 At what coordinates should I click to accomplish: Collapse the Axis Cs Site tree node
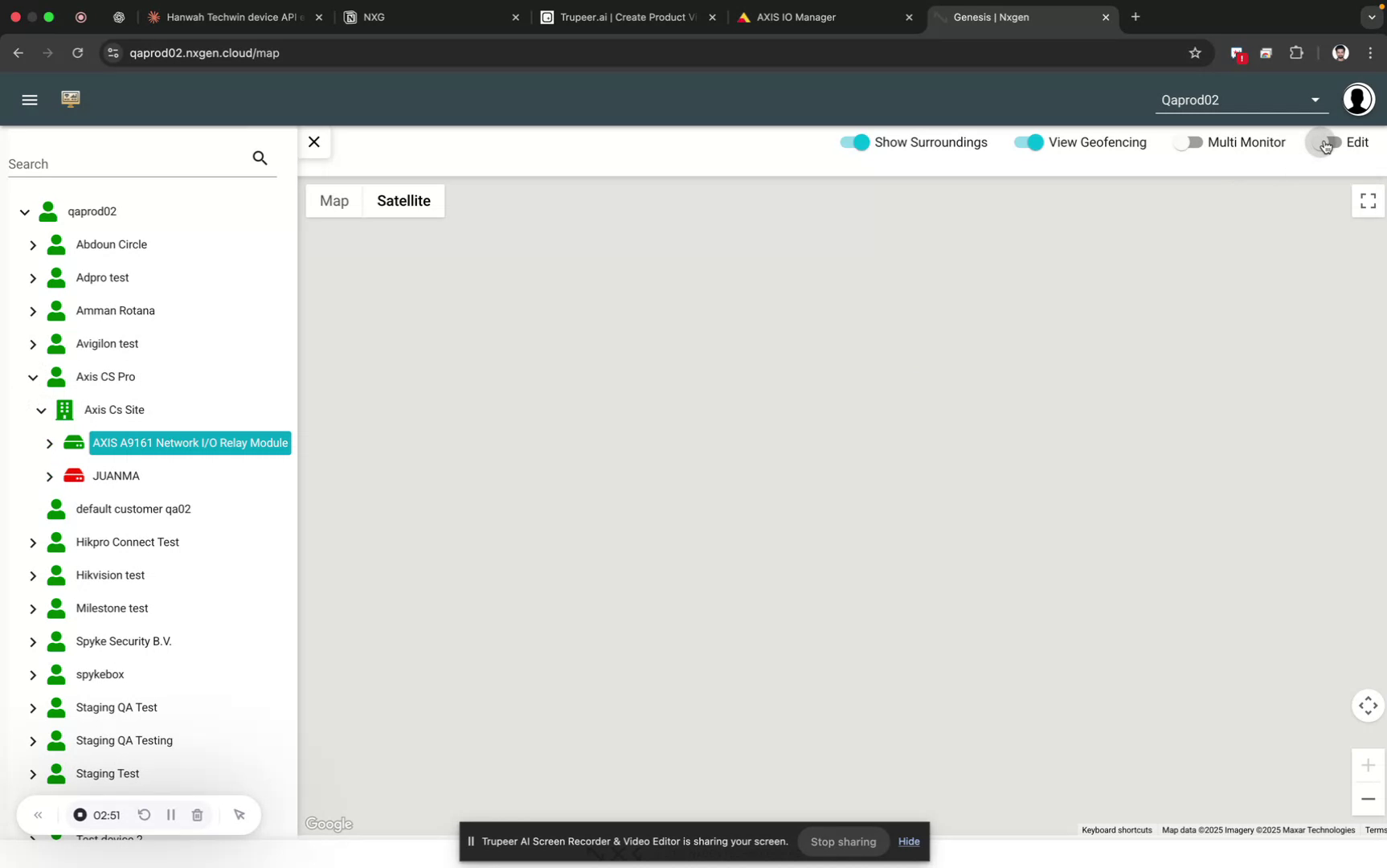pos(39,409)
